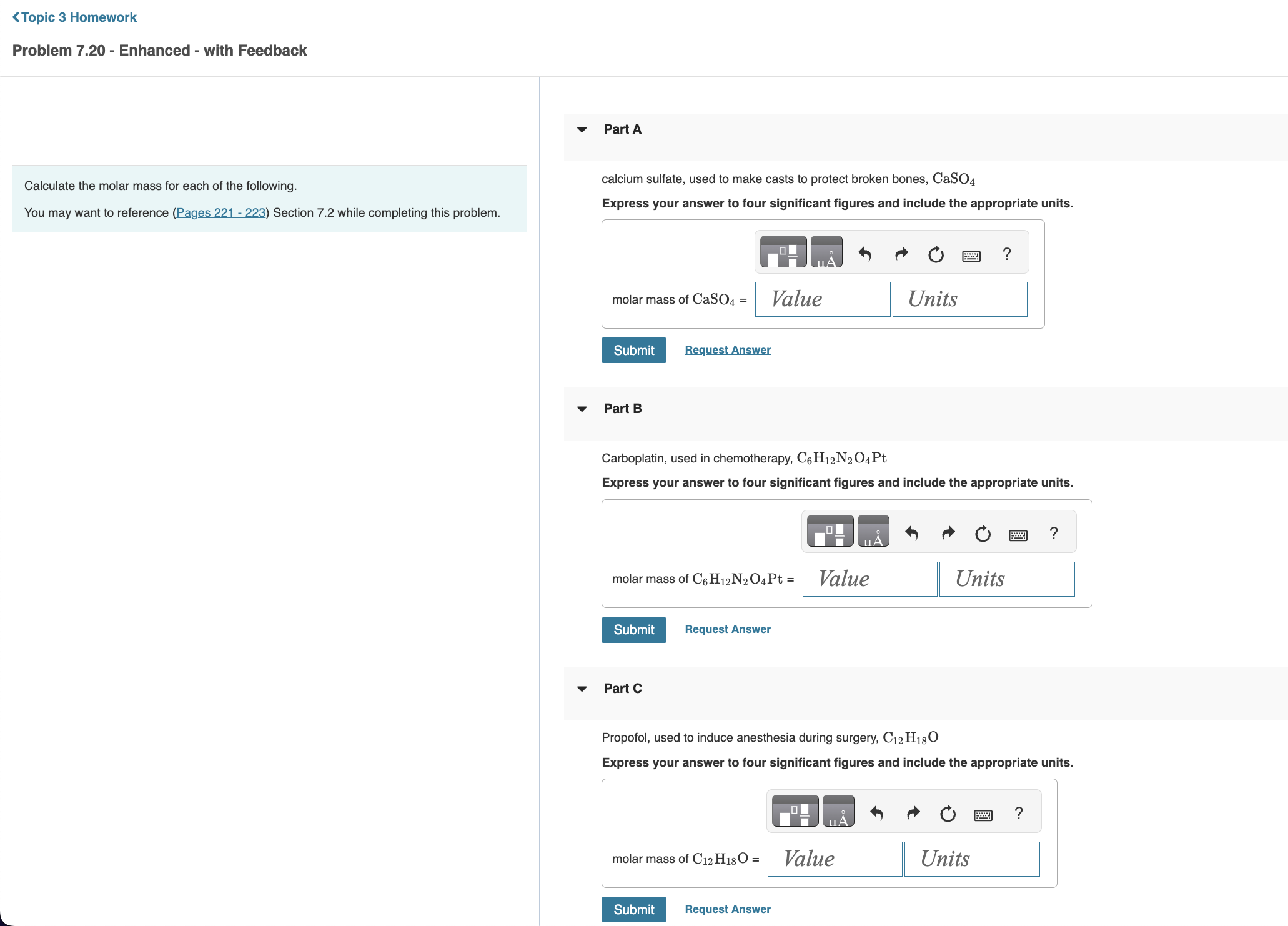Collapse the Part B section
This screenshot has width=1288, height=926.
(x=582, y=409)
